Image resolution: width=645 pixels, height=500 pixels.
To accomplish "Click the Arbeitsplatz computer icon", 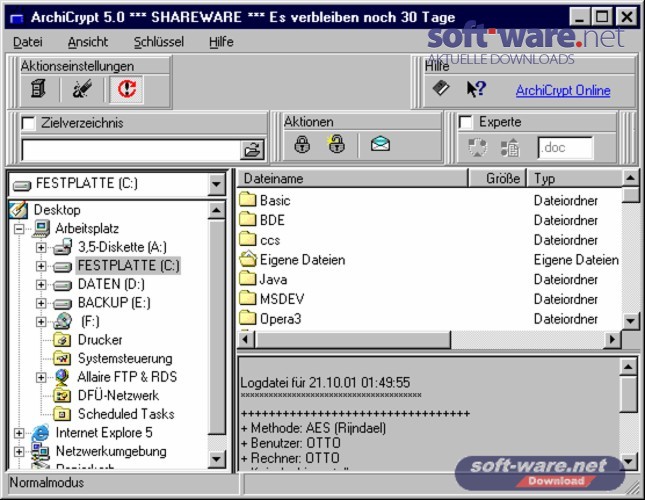I will 41,229.
